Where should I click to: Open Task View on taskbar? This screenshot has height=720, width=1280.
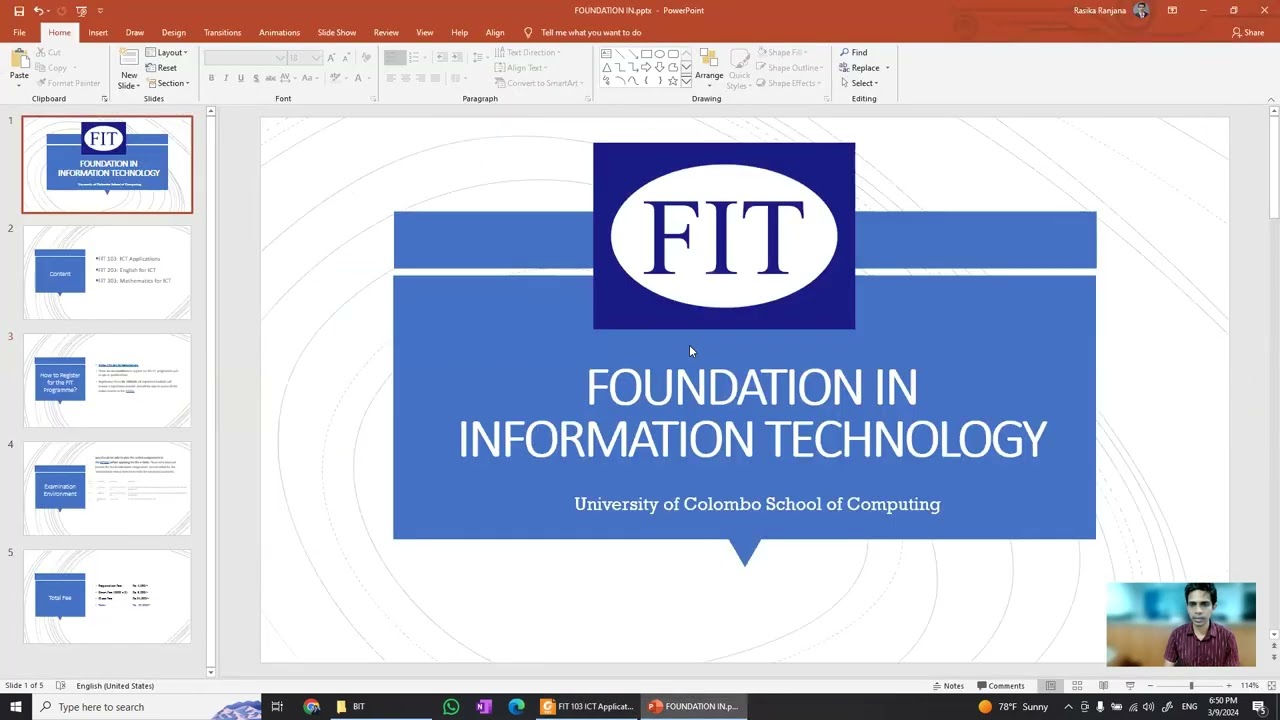[x=277, y=707]
